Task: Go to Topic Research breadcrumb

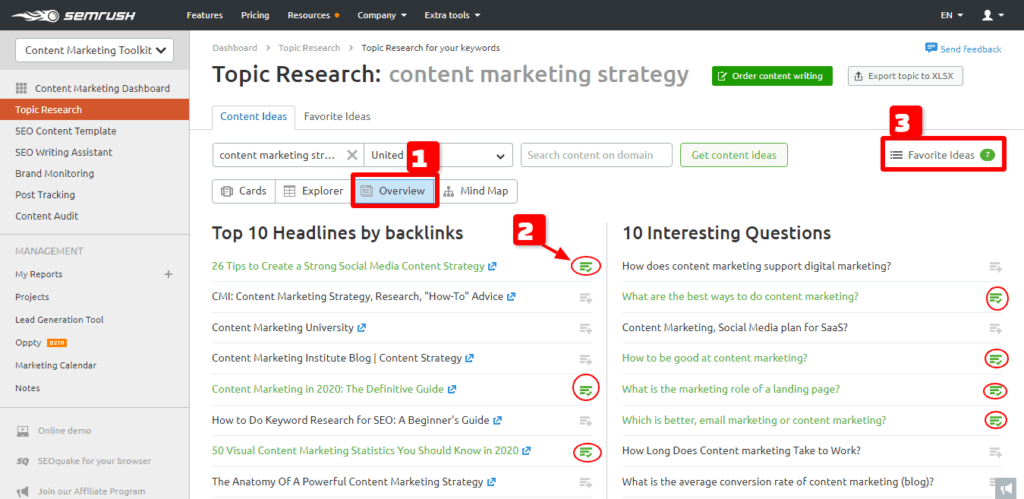Action: click(x=309, y=48)
